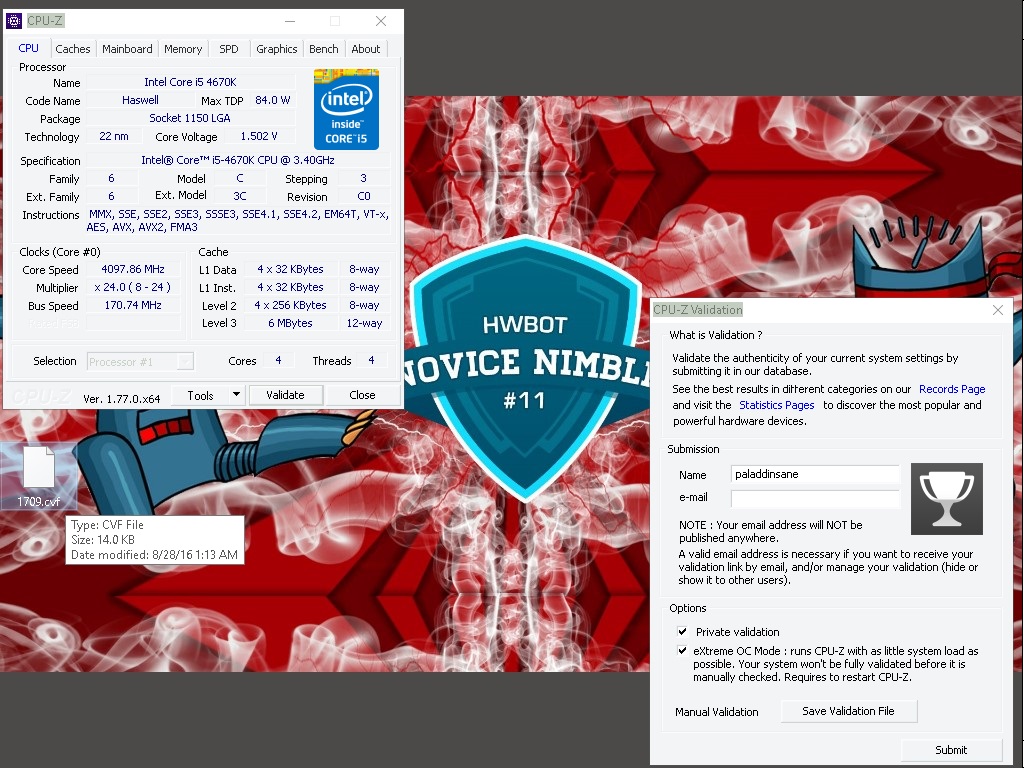1024x768 pixels.
Task: Click the Level 3 cache value 6 MBytes
Action: [x=290, y=323]
